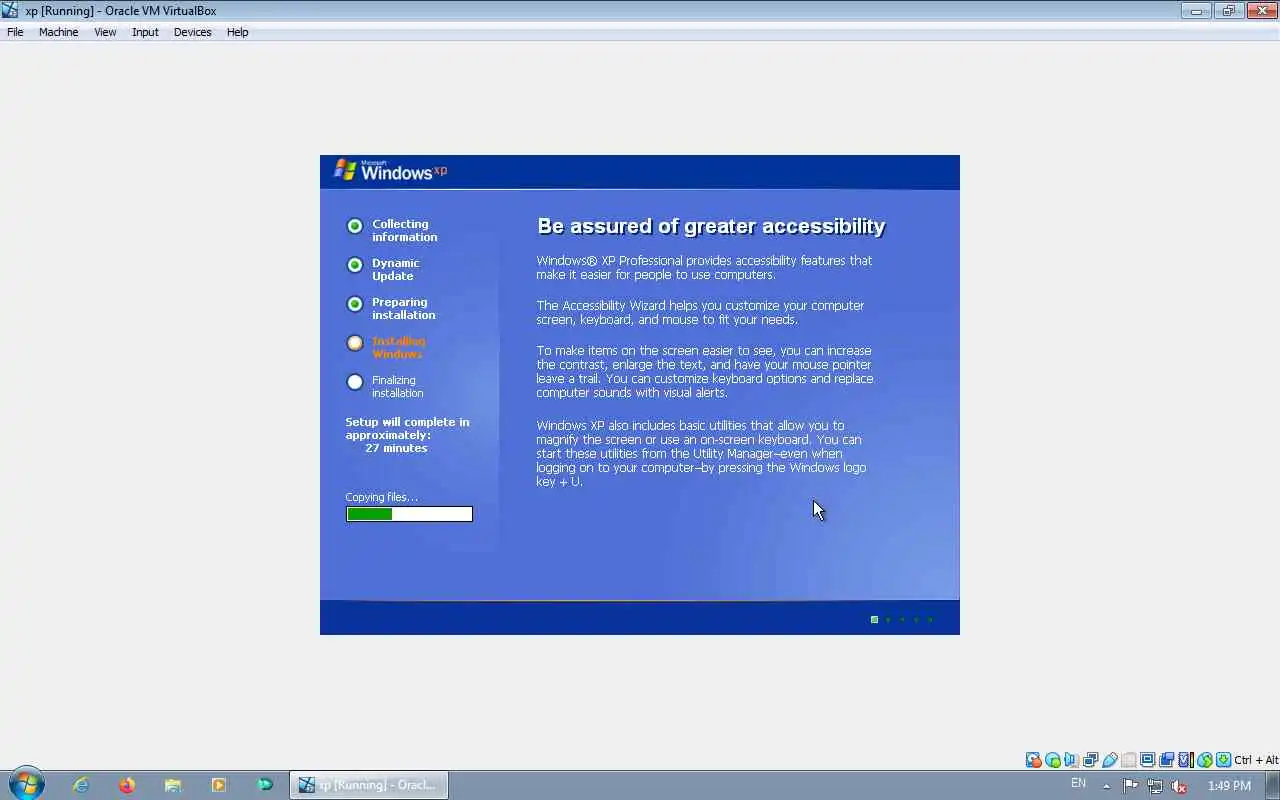Screen dimensions: 1280x800
Task: Close the VirtualBox window
Action: click(1260, 11)
